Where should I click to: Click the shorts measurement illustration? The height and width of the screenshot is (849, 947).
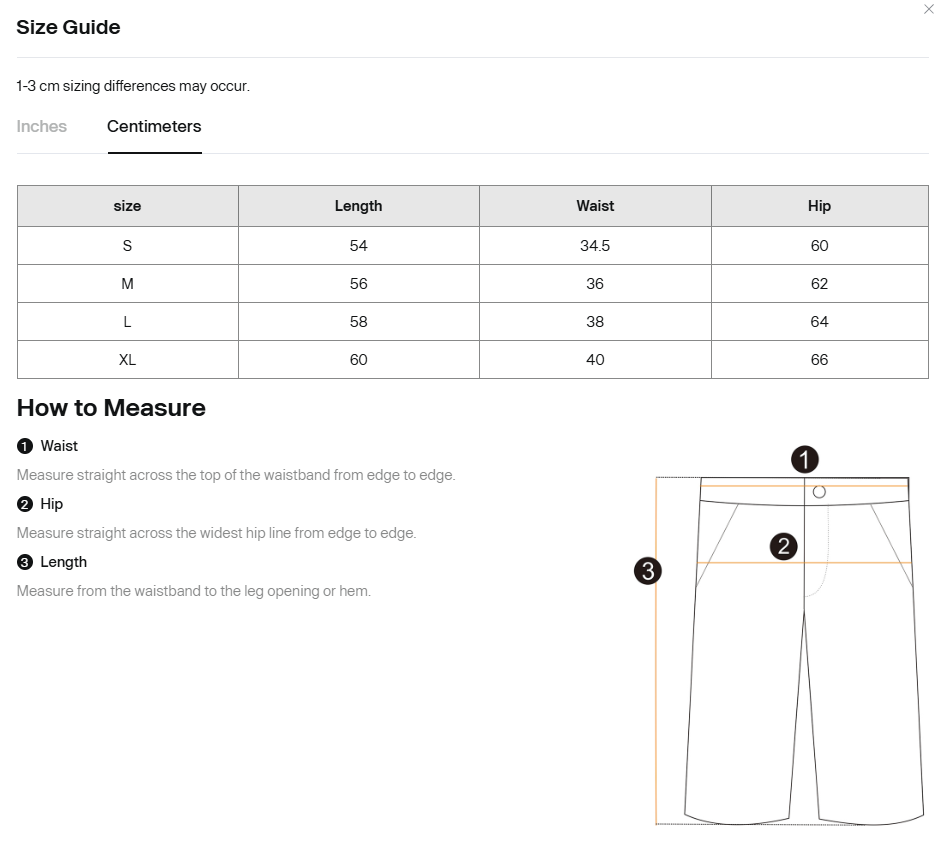[780, 636]
